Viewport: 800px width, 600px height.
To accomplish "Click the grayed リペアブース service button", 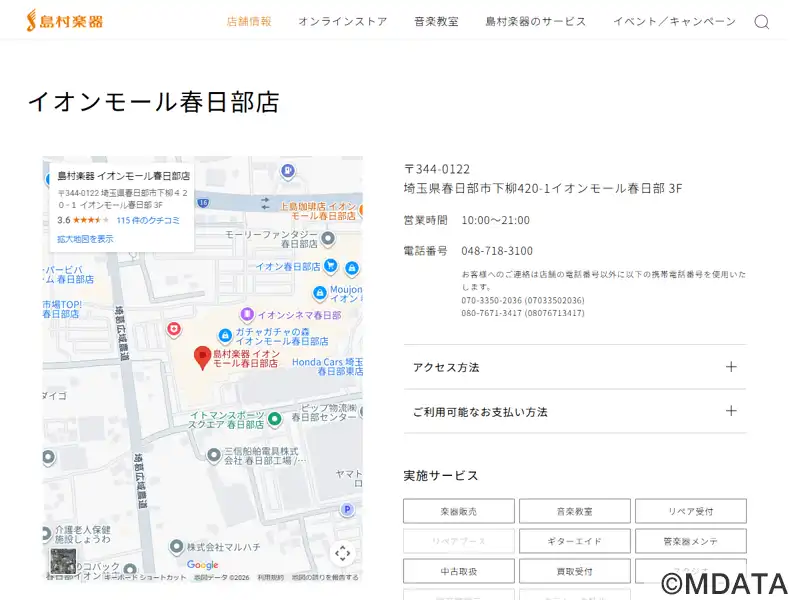I will [x=459, y=541].
